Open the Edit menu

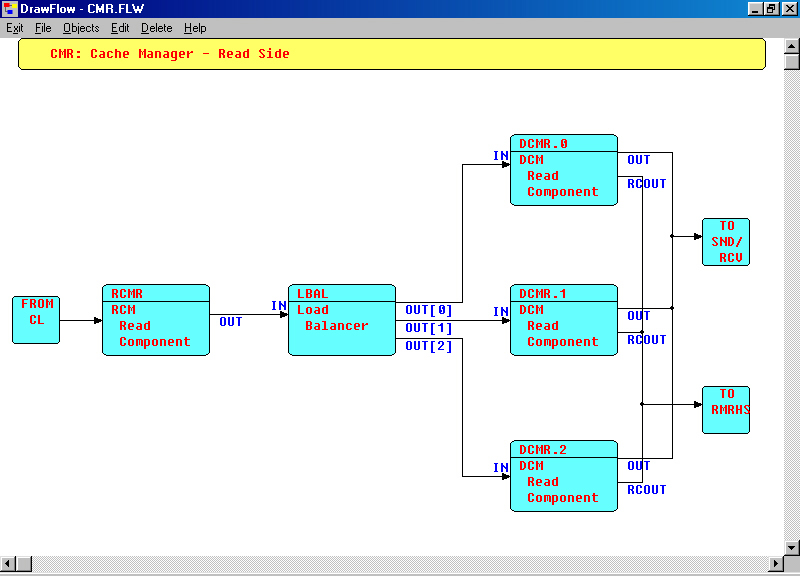pos(120,28)
